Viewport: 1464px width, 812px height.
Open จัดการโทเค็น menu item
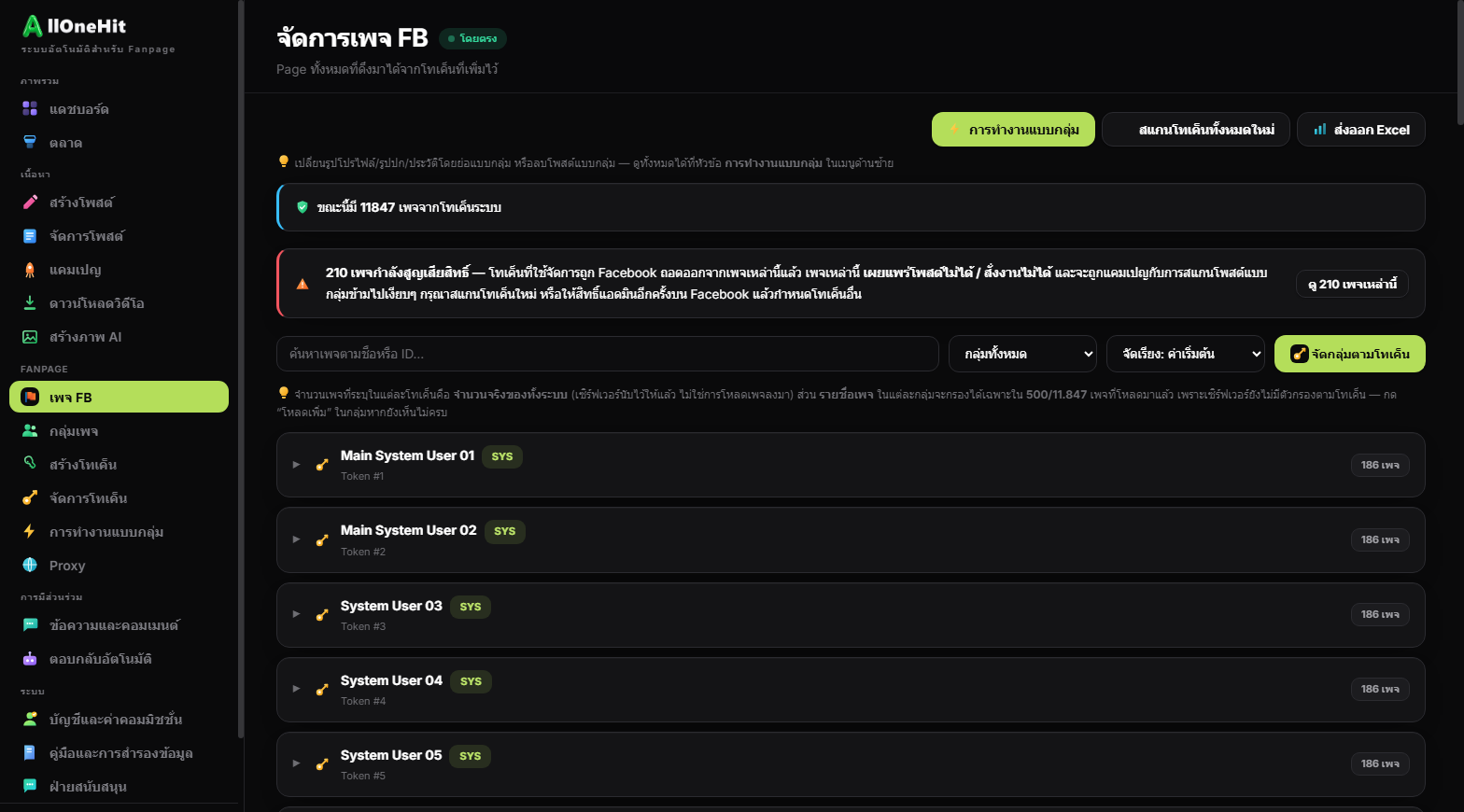click(119, 498)
